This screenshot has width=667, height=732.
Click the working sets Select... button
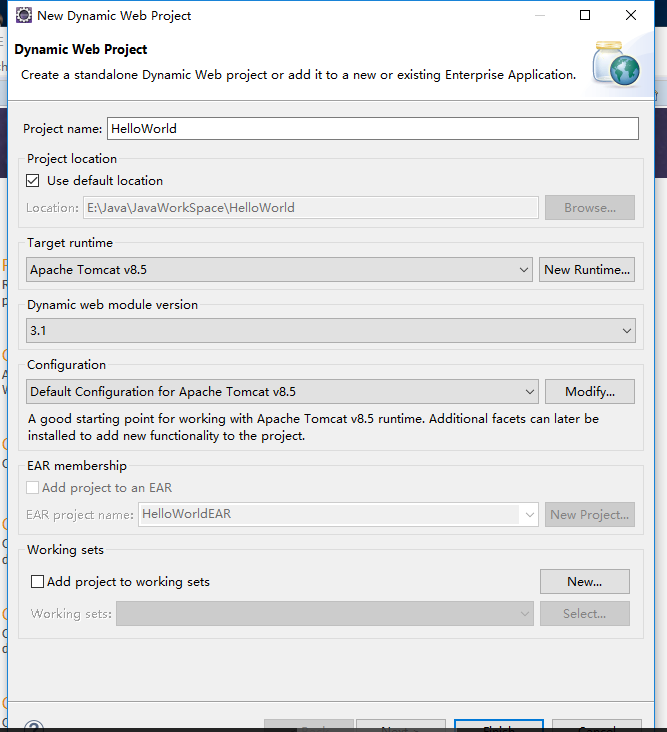[x=584, y=613]
